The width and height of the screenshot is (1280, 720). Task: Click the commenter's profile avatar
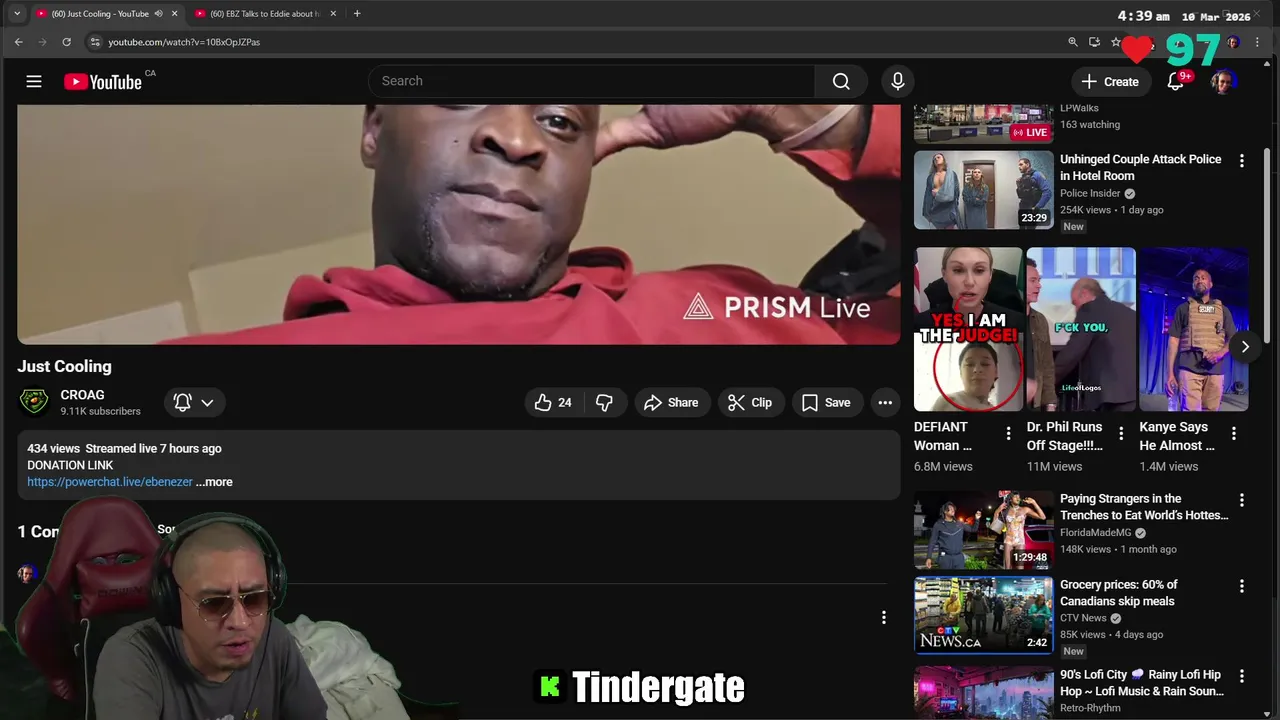[x=26, y=574]
